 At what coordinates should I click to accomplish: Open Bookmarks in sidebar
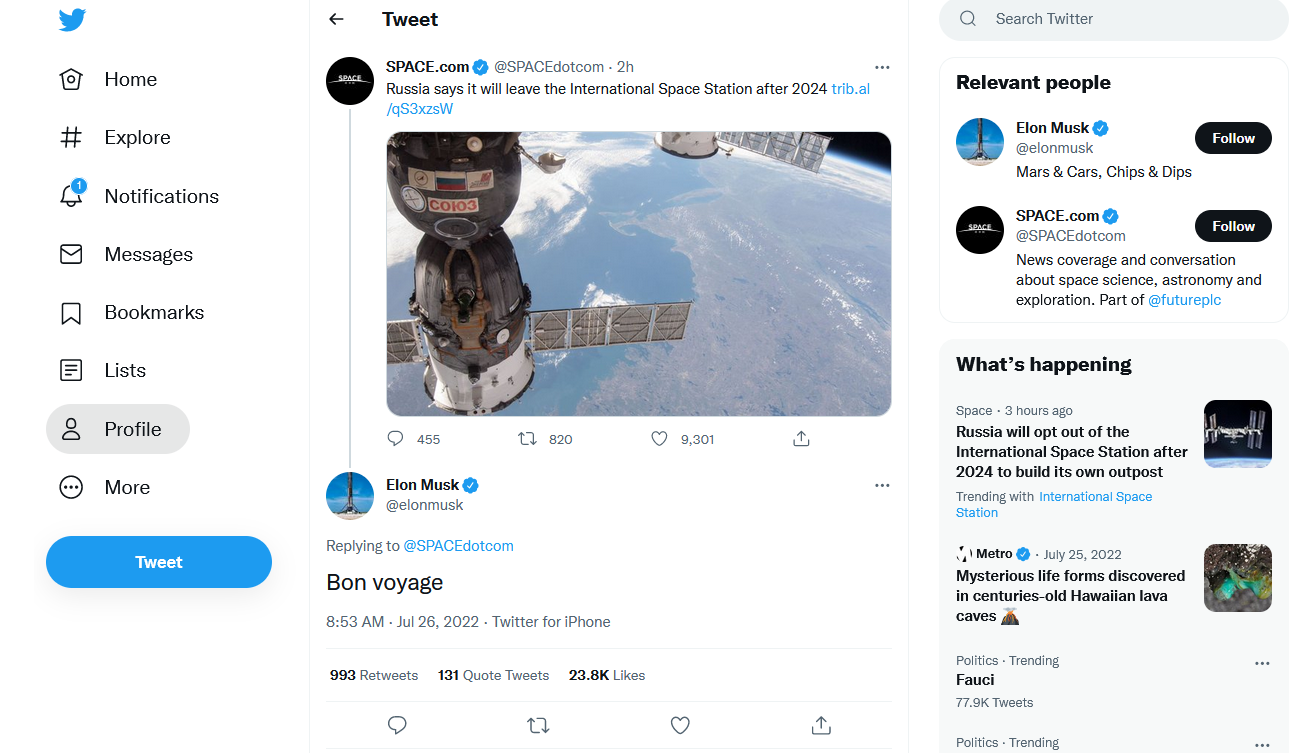coord(154,312)
